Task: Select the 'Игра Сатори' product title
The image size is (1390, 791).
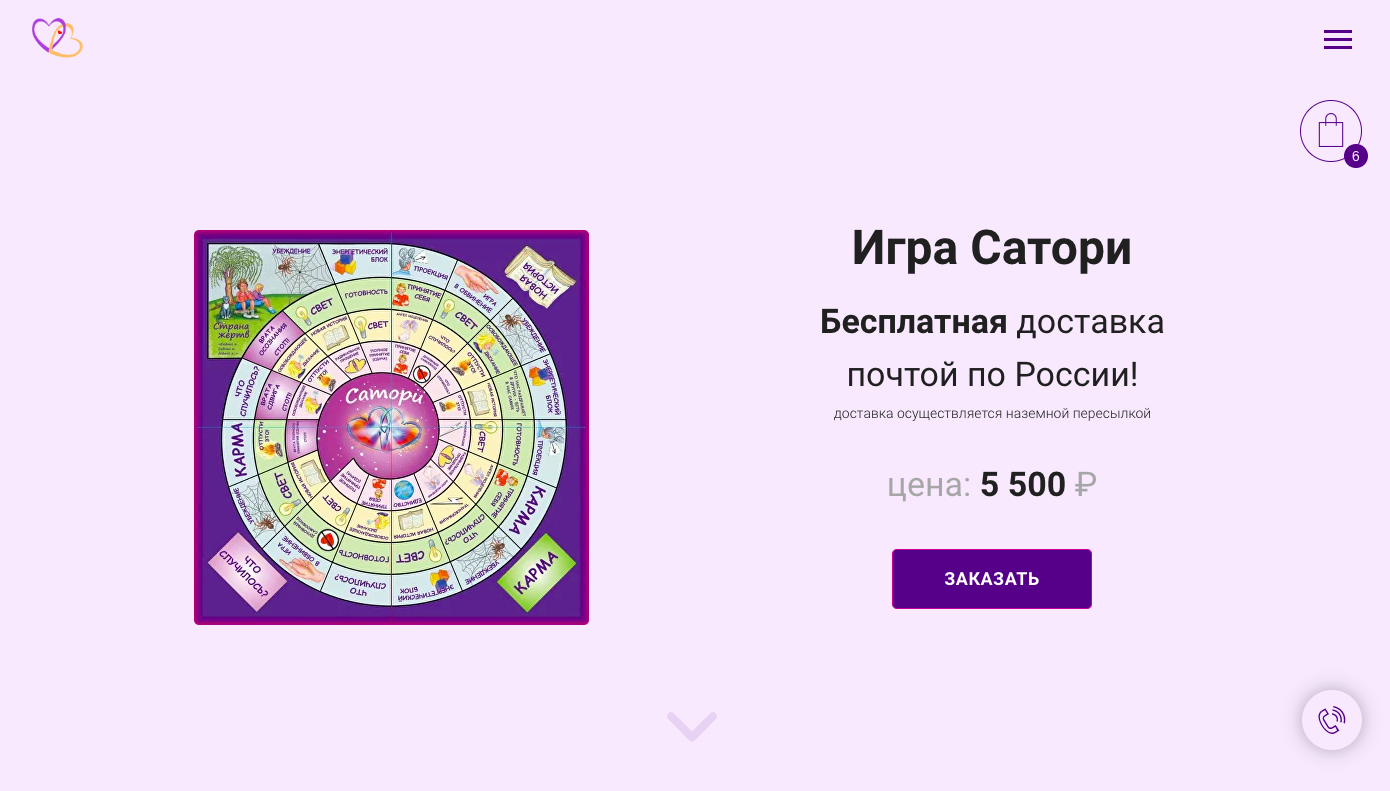Action: 992,248
